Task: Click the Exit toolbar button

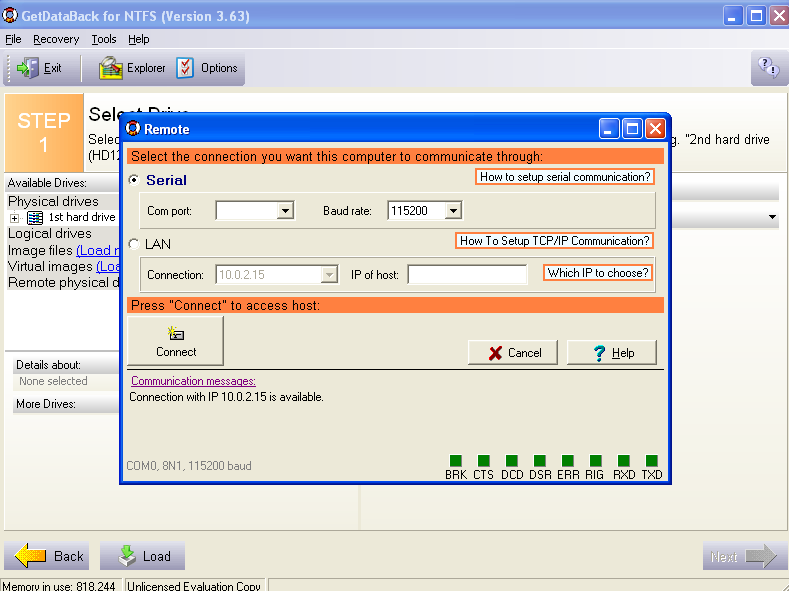Action: tap(39, 68)
